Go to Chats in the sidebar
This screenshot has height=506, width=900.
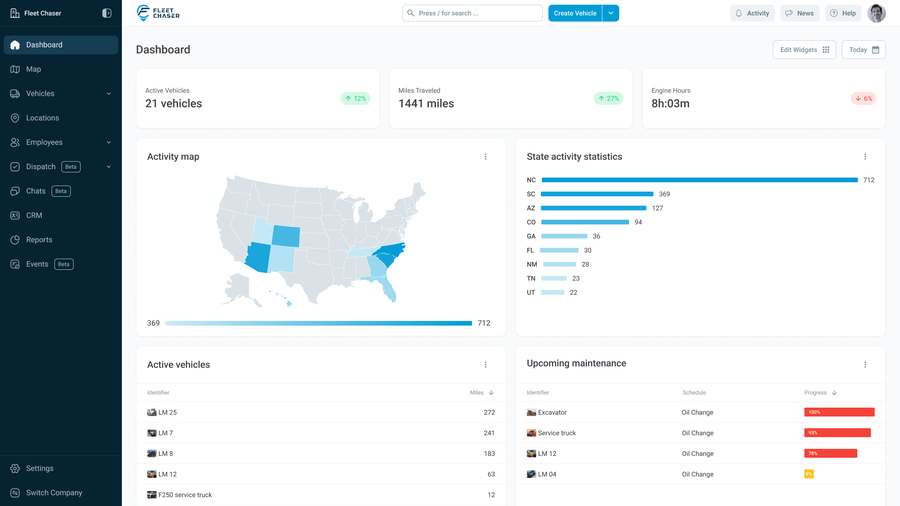point(35,191)
